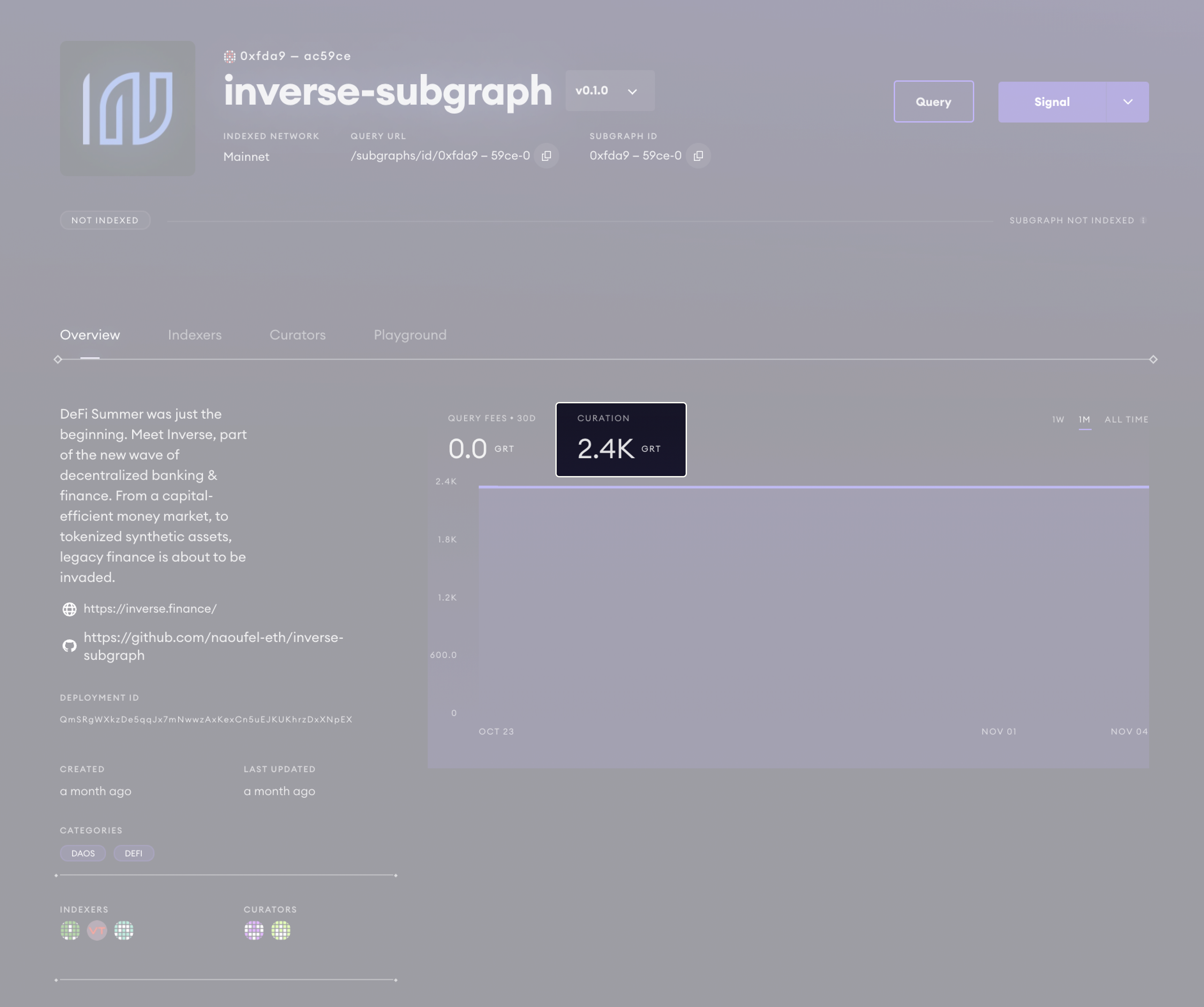This screenshot has height=1007, width=1204.
Task: Click the info icon beside Subgraph Not Indexed
Action: tap(1143, 221)
